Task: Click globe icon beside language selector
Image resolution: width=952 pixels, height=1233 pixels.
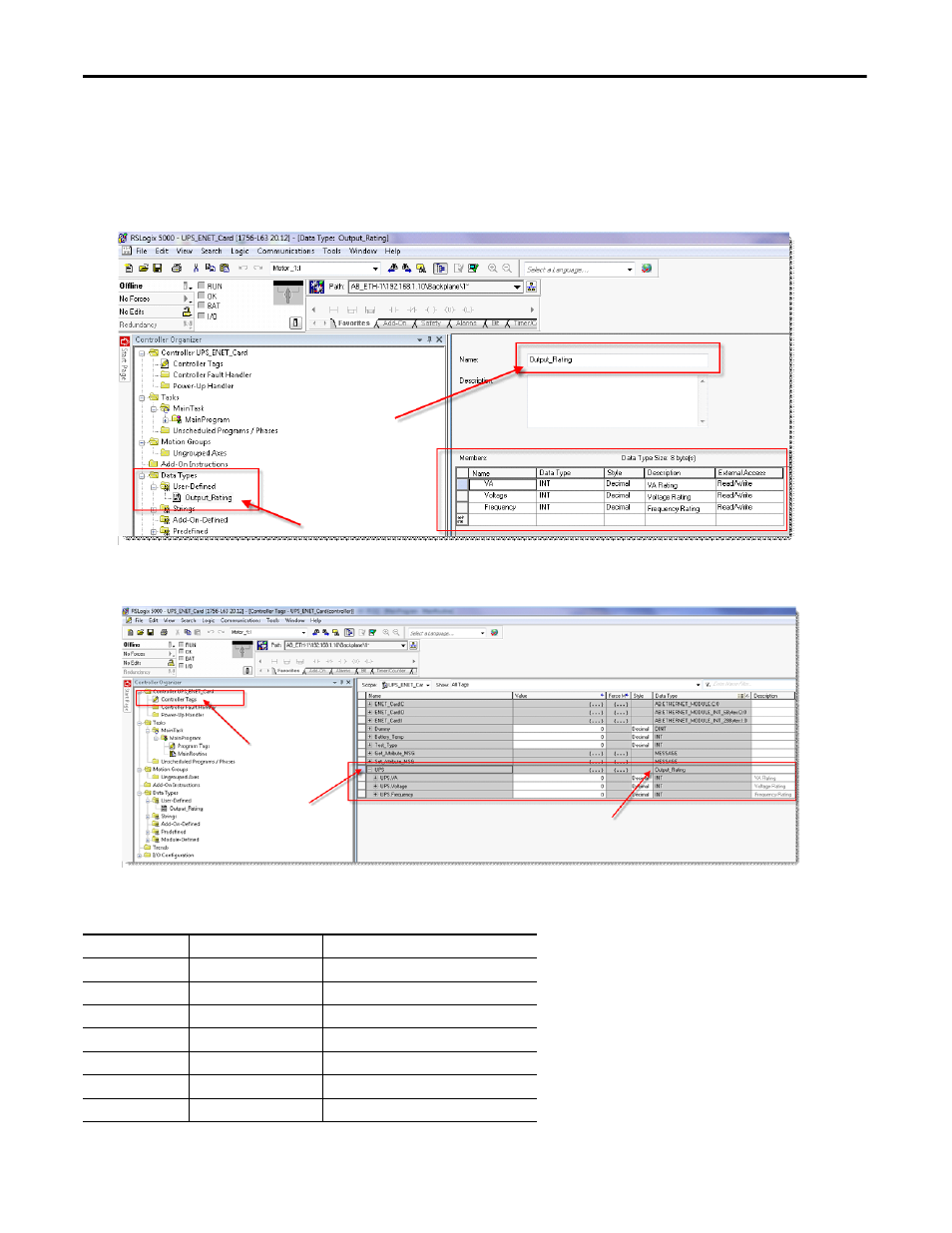Action: click(x=647, y=269)
